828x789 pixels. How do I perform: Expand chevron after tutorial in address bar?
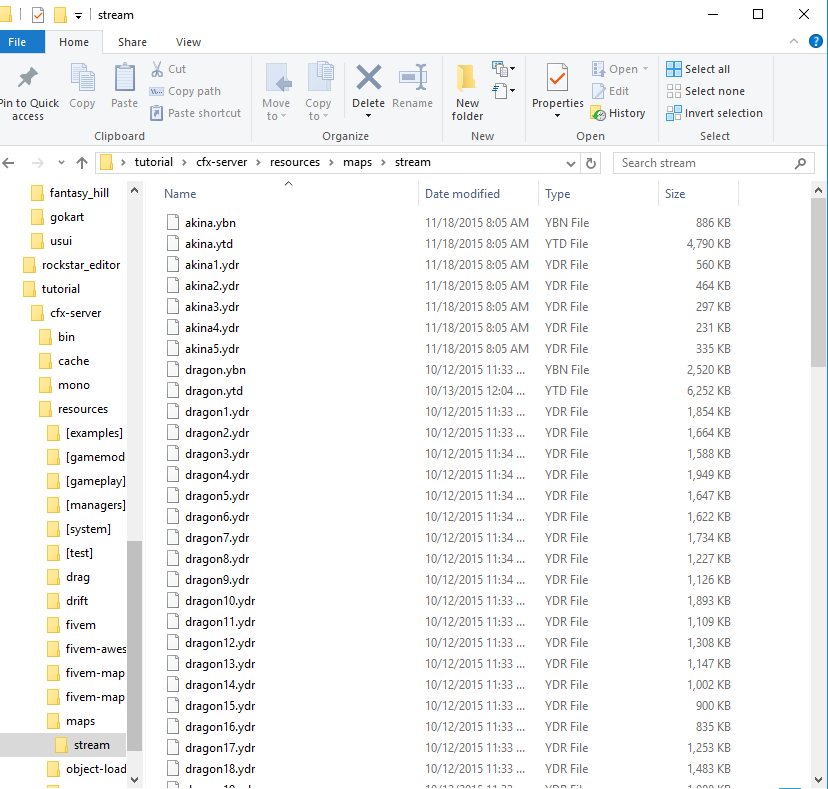point(184,163)
